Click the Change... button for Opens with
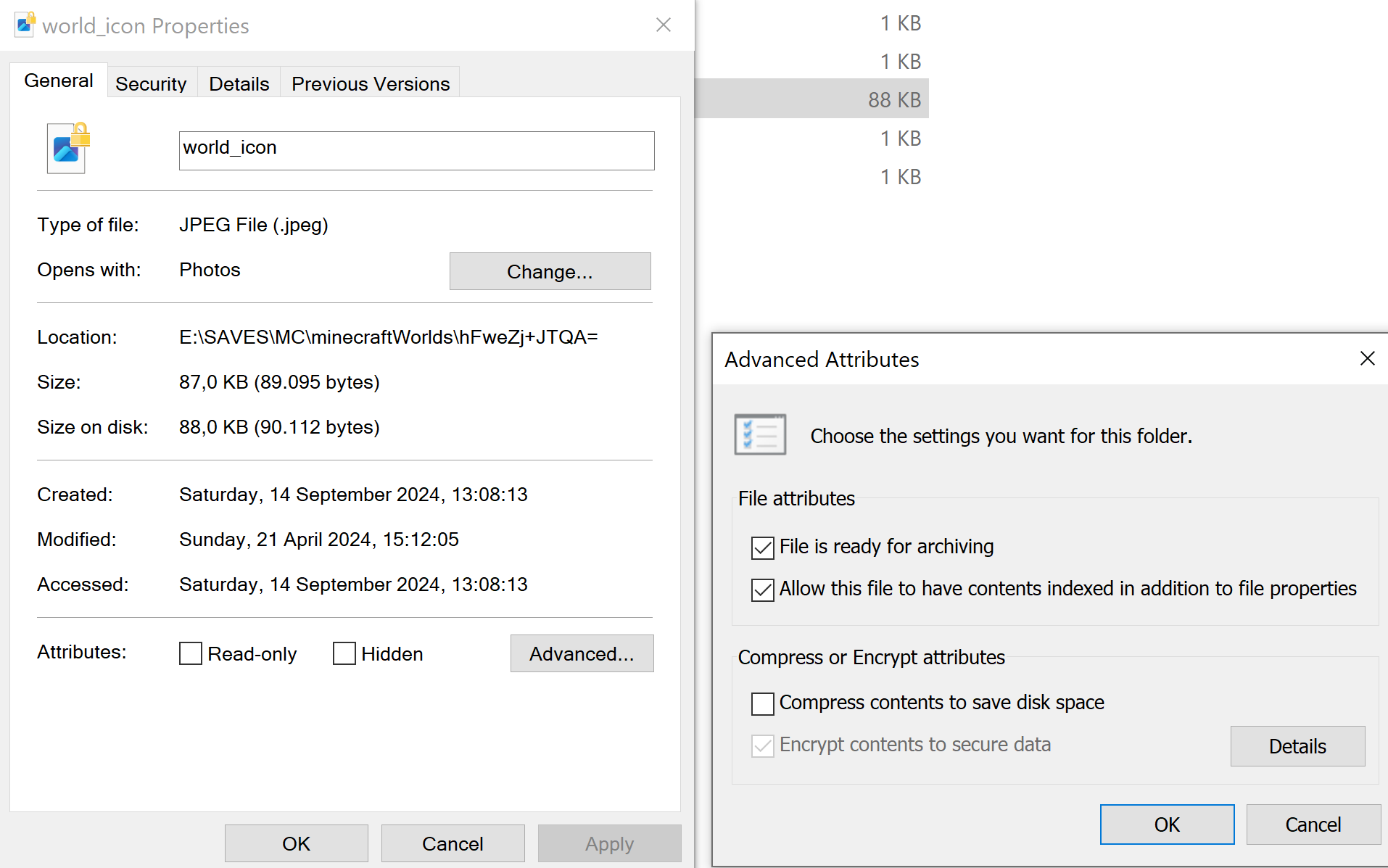The width and height of the screenshot is (1388, 868). [x=550, y=271]
